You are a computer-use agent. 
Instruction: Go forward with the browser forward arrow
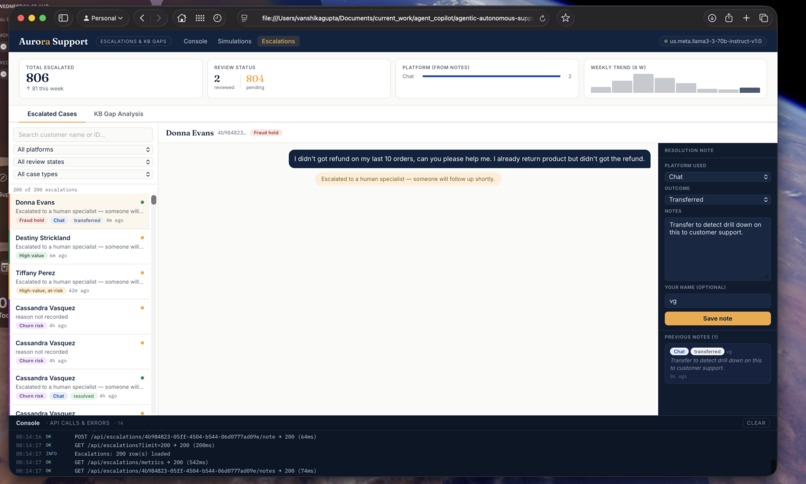click(158, 18)
